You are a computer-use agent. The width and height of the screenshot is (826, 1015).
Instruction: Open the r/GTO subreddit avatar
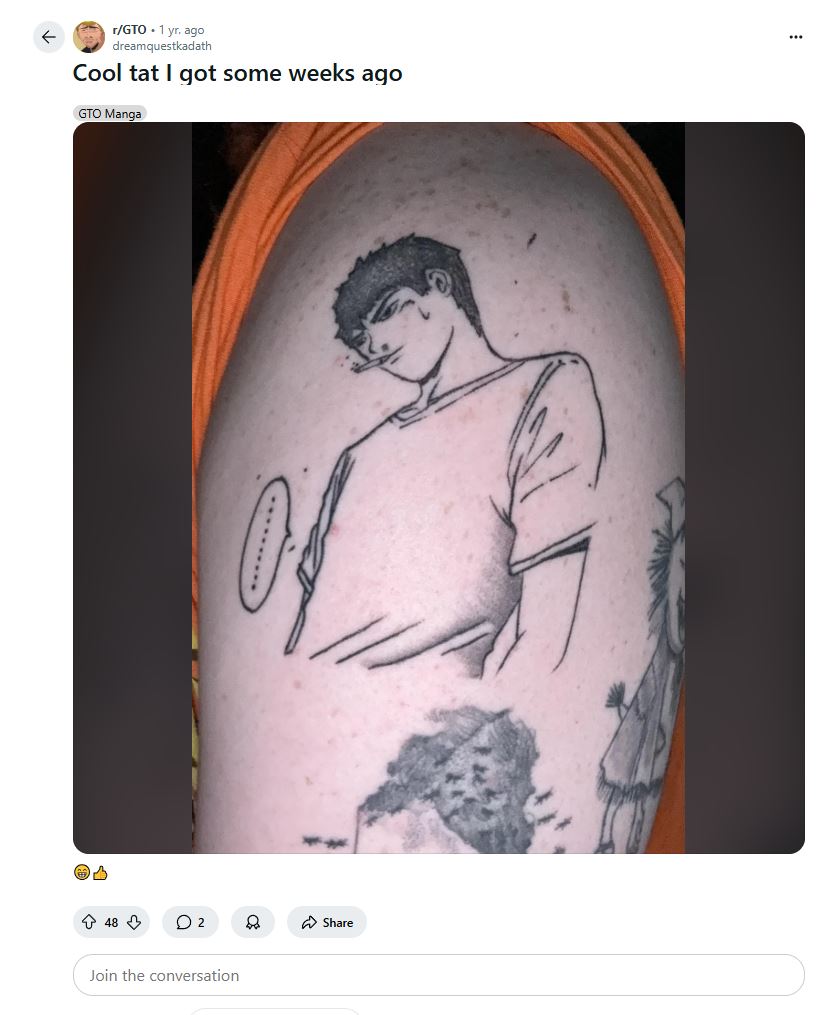(x=89, y=37)
